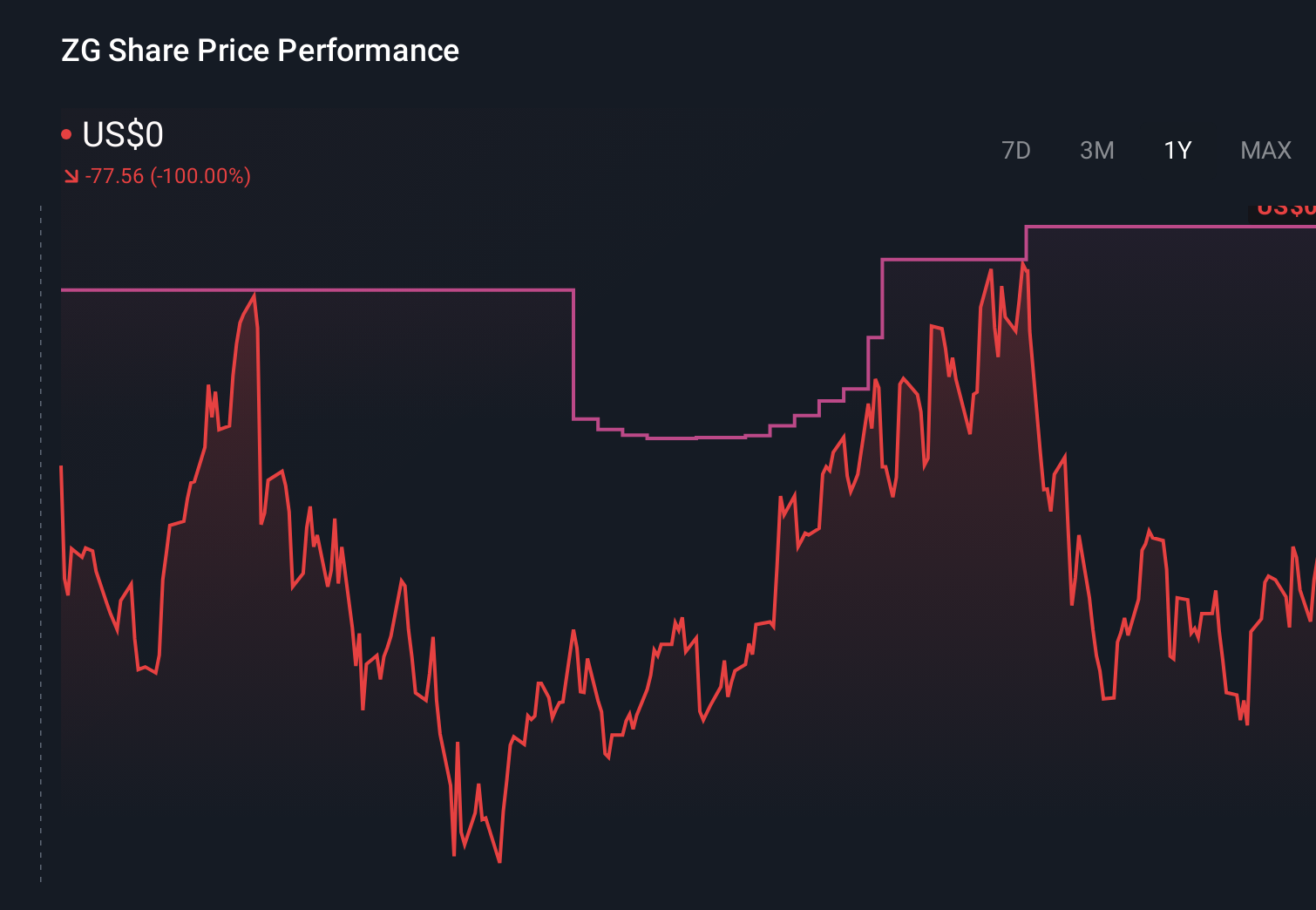Screen dimensions: 1316x910
Task: Select the 7D time range
Action: (x=1016, y=150)
